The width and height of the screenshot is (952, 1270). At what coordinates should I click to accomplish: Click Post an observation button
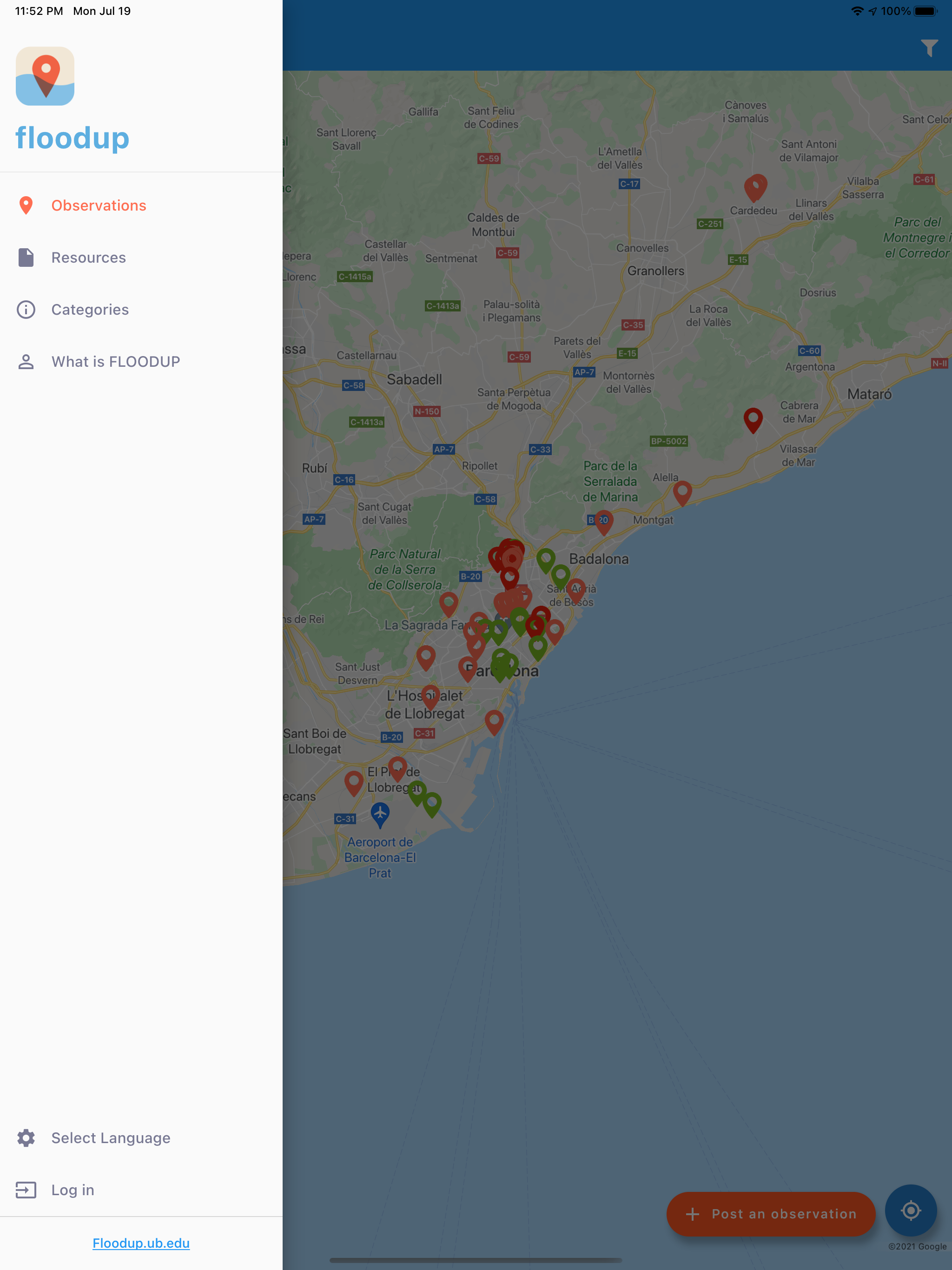771,1214
